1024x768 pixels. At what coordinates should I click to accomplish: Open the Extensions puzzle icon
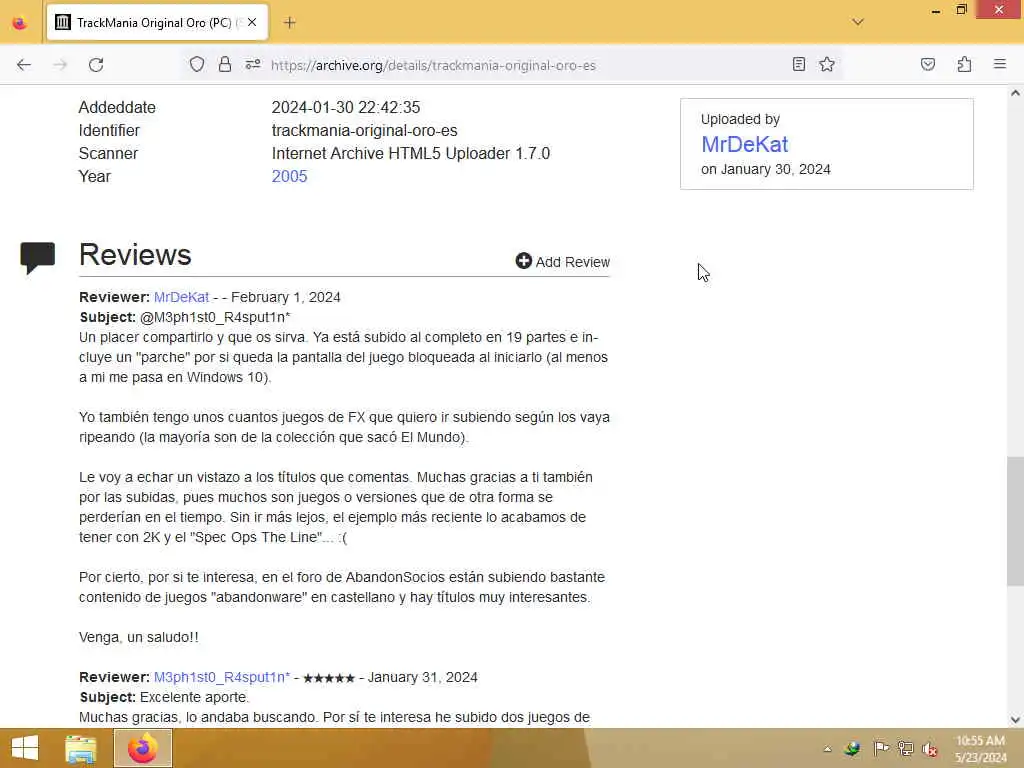click(x=964, y=64)
